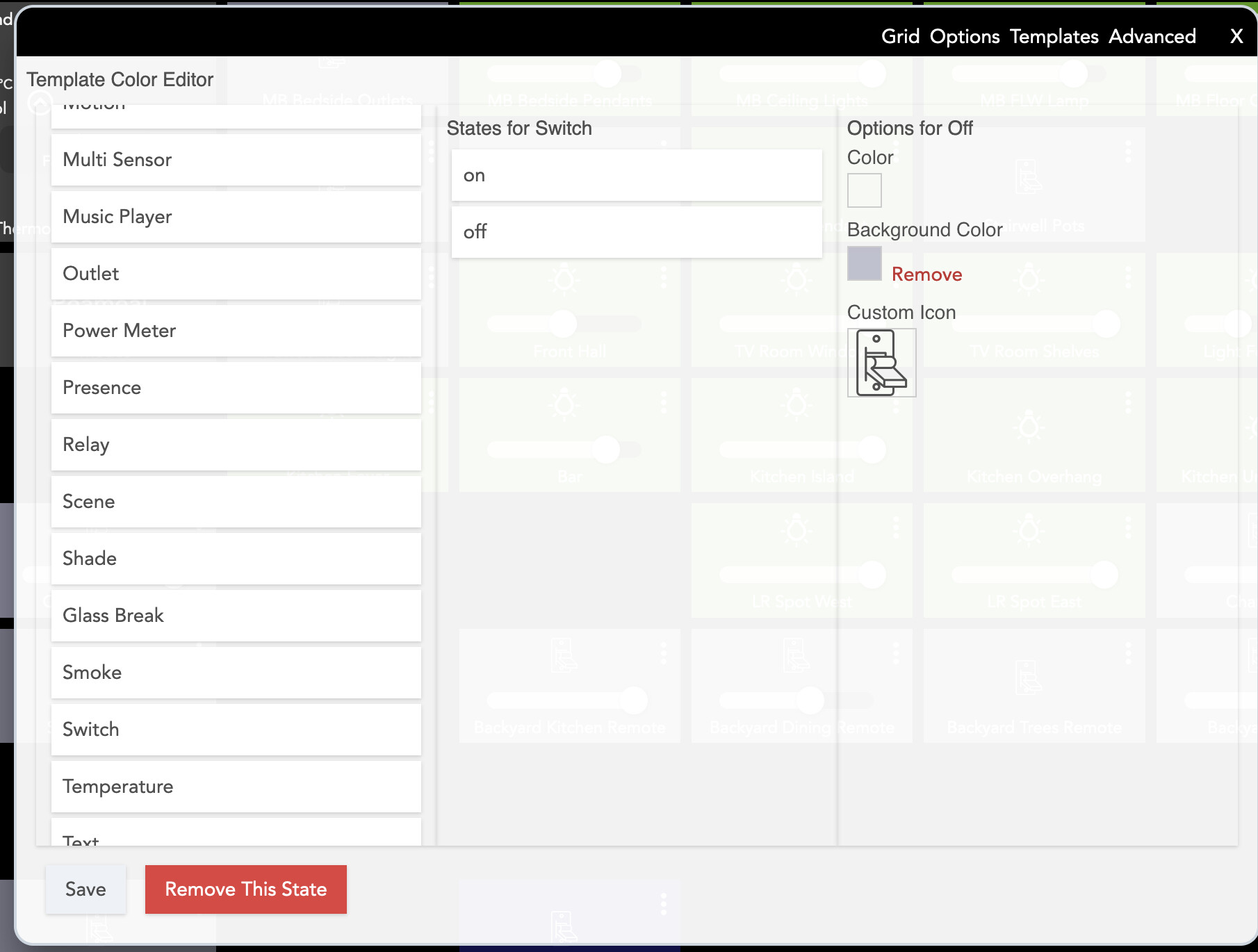
Task: Select the Glass Break template
Action: [236, 616]
